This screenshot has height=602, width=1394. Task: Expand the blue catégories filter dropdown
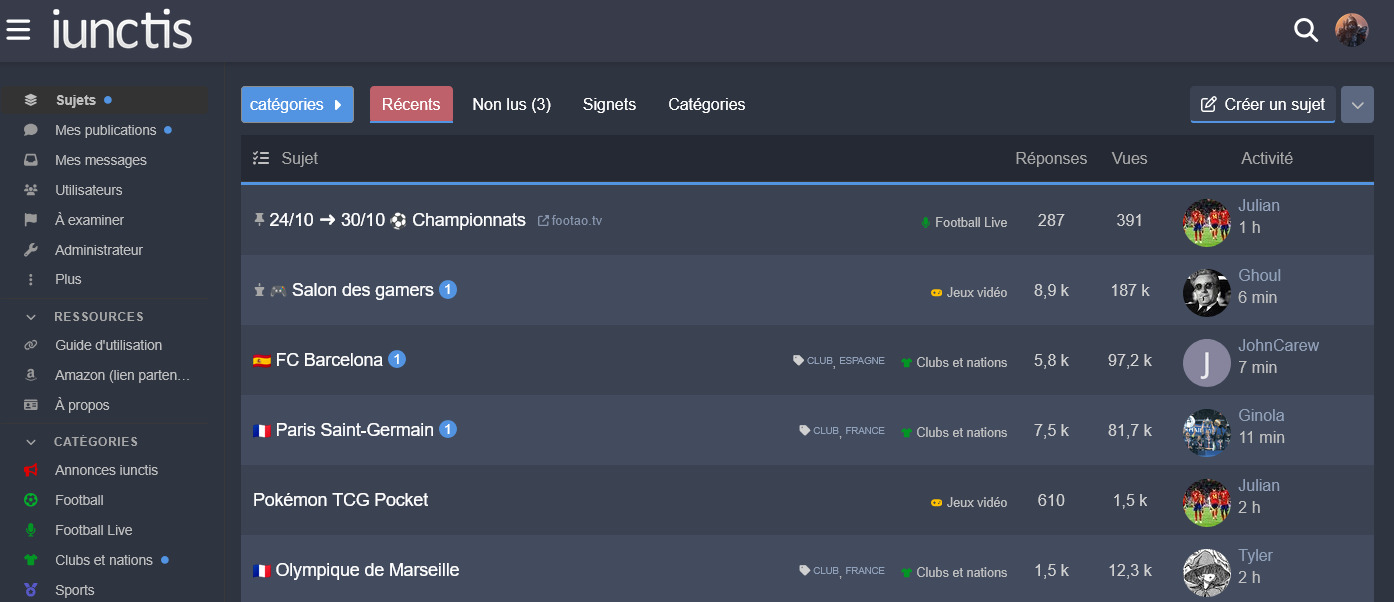(297, 104)
